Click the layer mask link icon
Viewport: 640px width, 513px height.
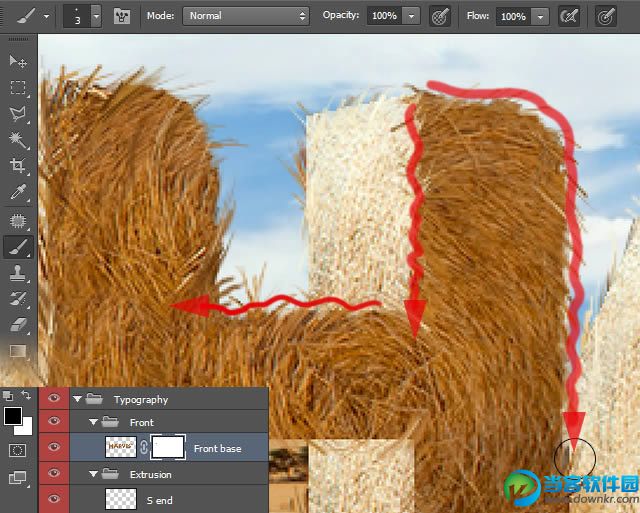point(144,447)
